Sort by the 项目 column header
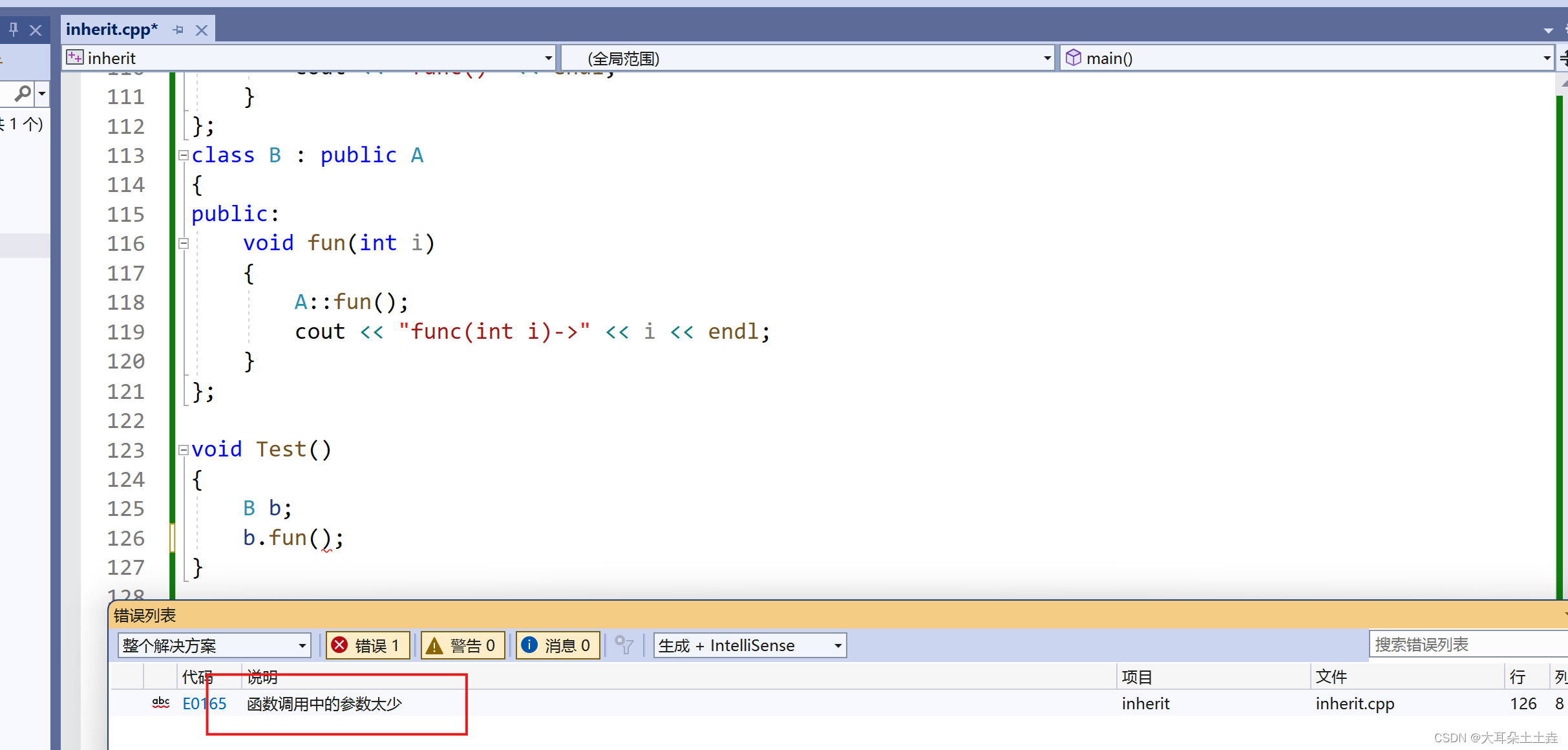 tap(1213, 677)
